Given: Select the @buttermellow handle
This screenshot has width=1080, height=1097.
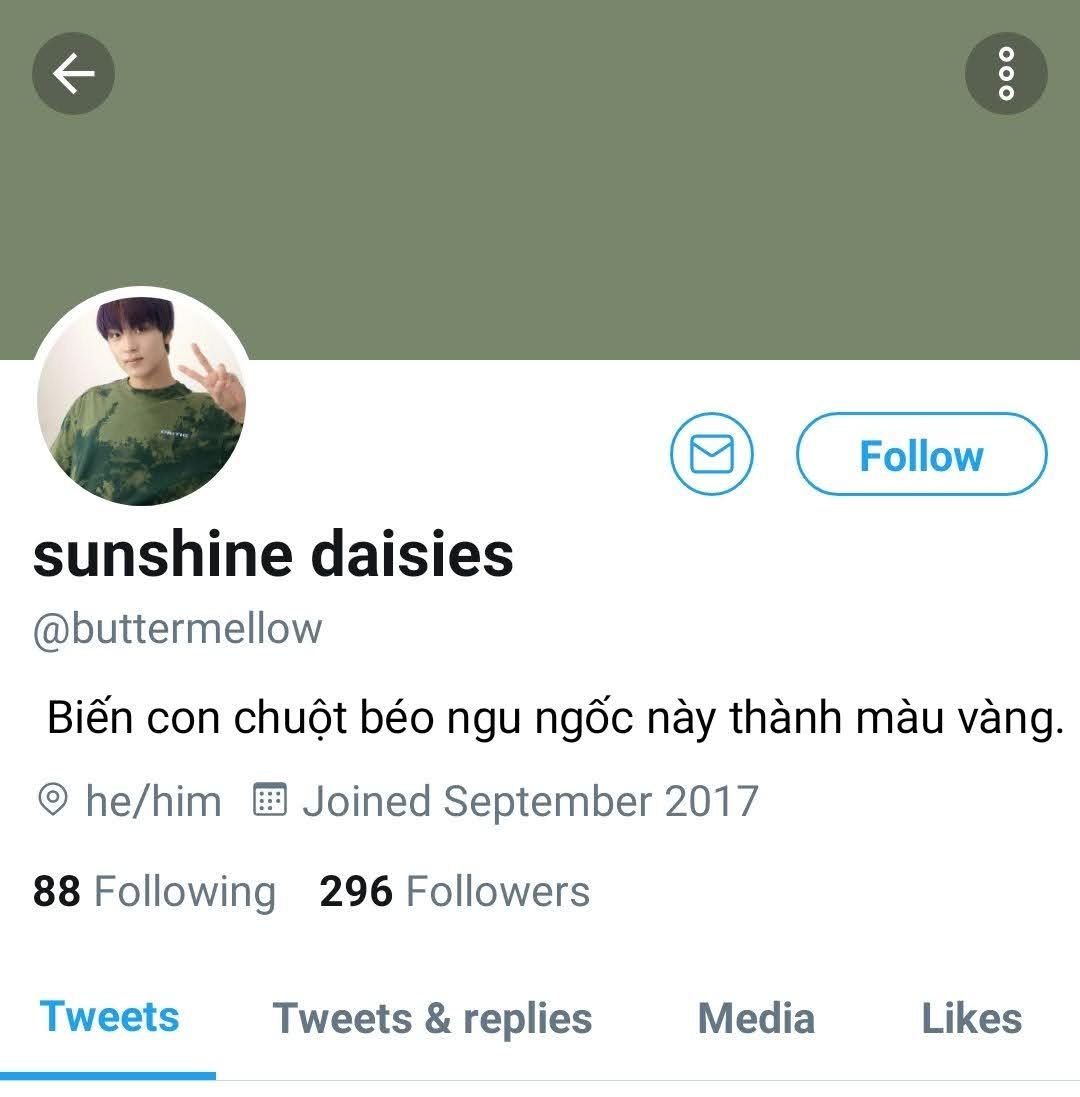Looking at the screenshot, I should [178, 628].
